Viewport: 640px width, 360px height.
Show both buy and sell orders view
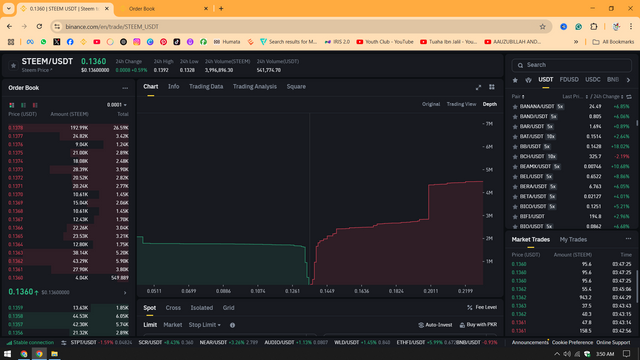pos(12,105)
